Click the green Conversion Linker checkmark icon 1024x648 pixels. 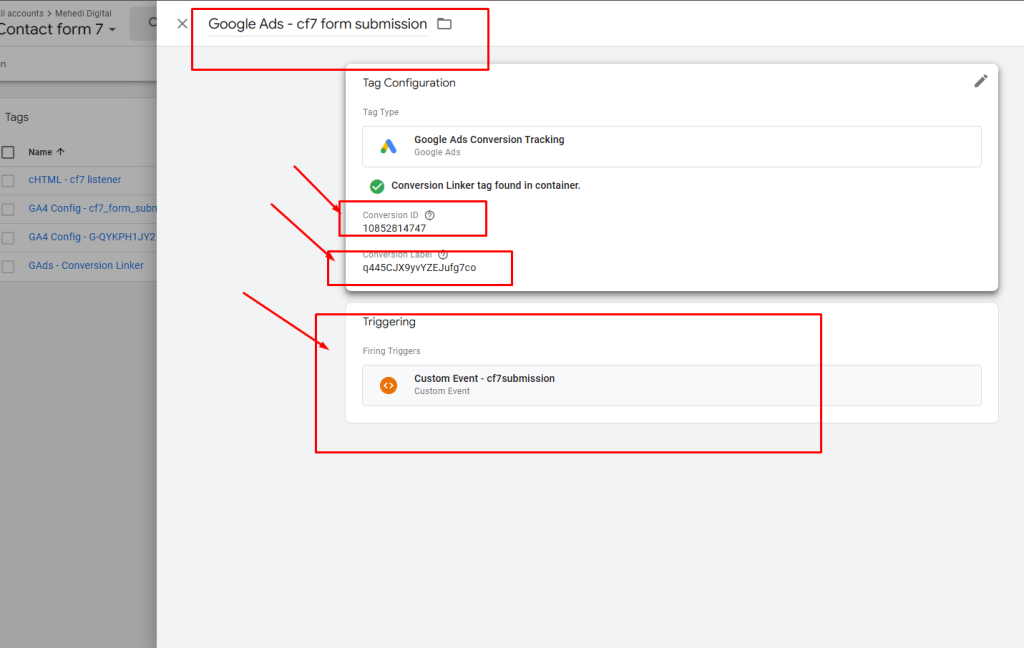377,186
